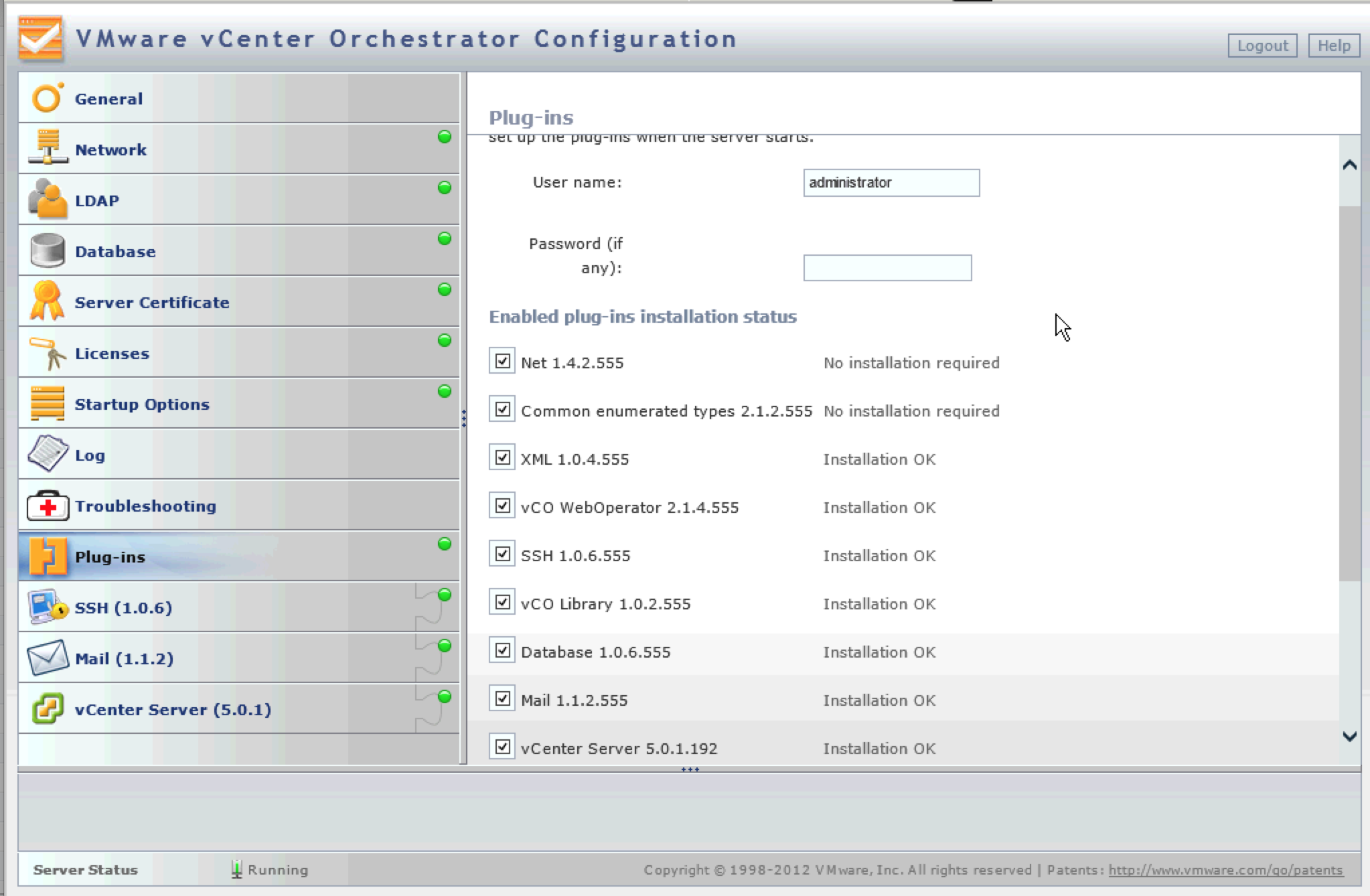The height and width of the screenshot is (896, 1370).
Task: Click the Logout button
Action: (1262, 46)
